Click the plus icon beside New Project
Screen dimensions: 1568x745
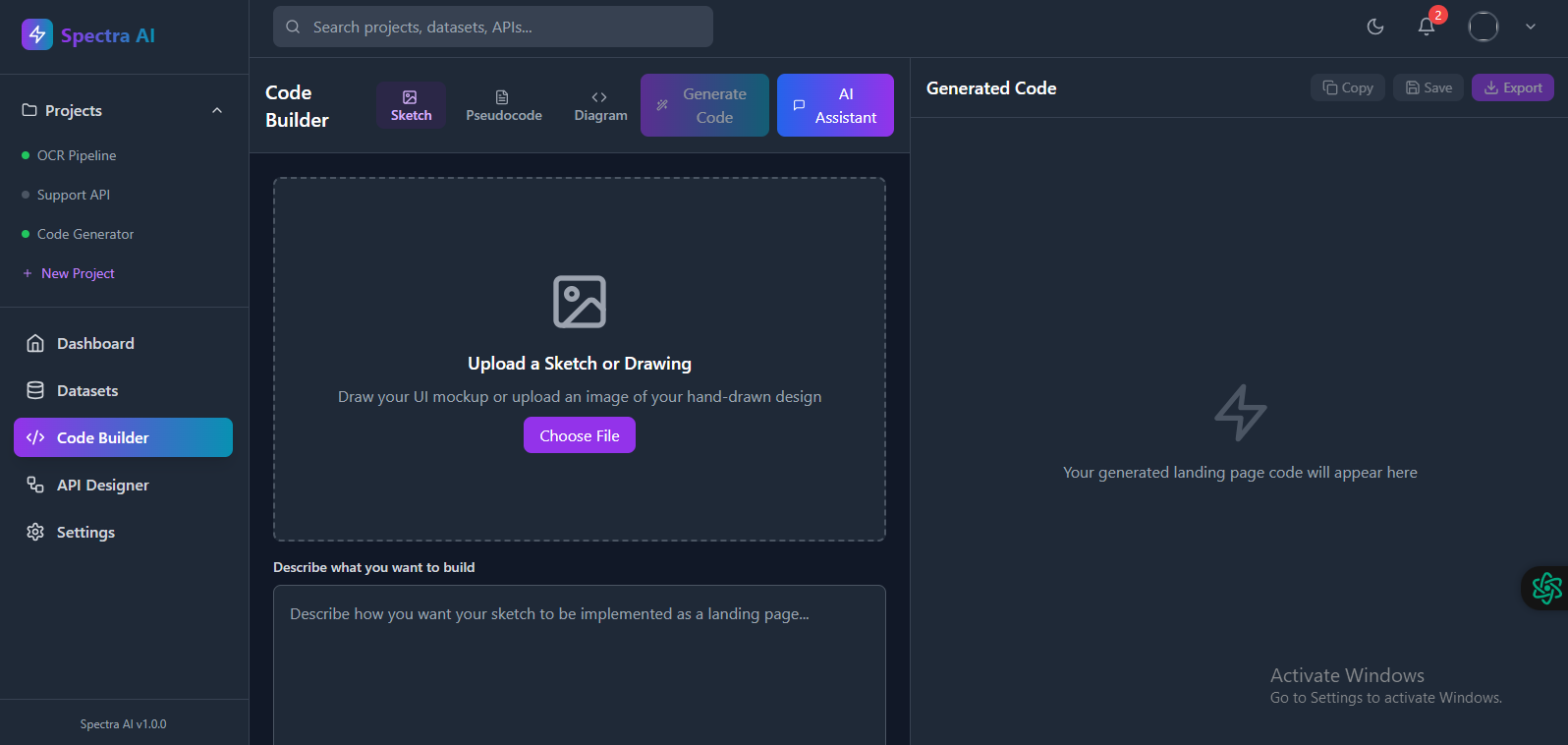pyautogui.click(x=28, y=273)
